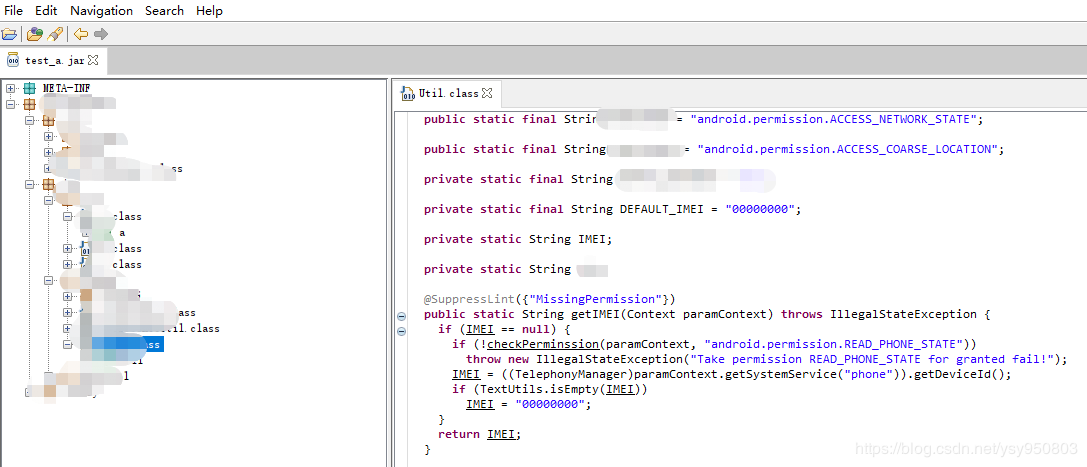The height and width of the screenshot is (467, 1087).
Task: Go back with the yellow arrow icon
Action: click(x=81, y=34)
